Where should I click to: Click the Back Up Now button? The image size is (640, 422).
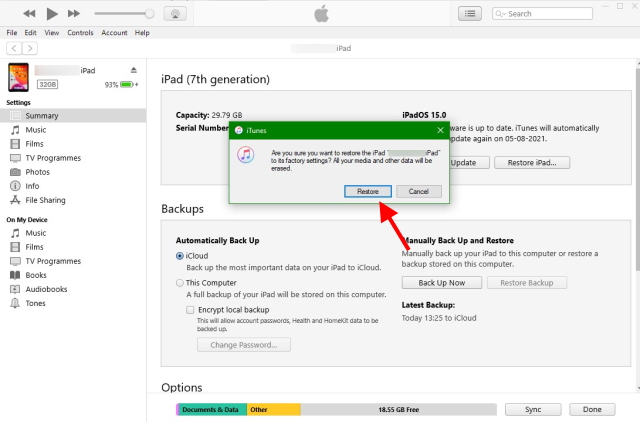[442, 283]
